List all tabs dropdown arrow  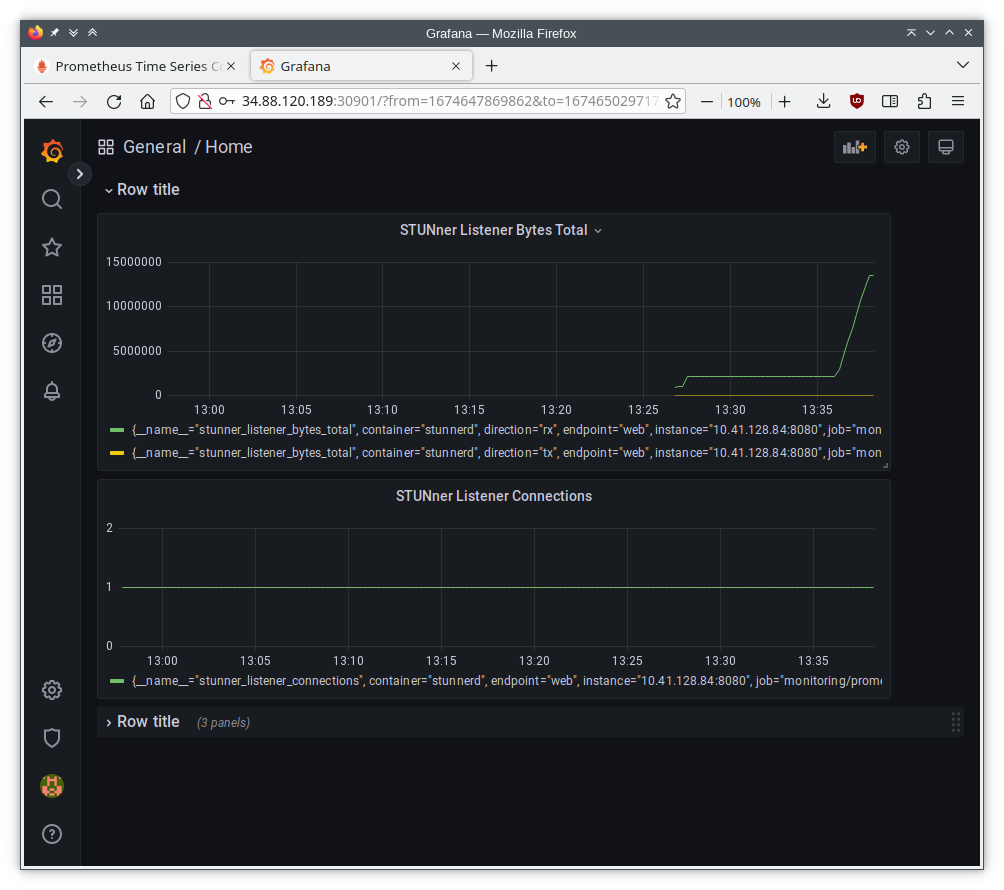click(962, 65)
